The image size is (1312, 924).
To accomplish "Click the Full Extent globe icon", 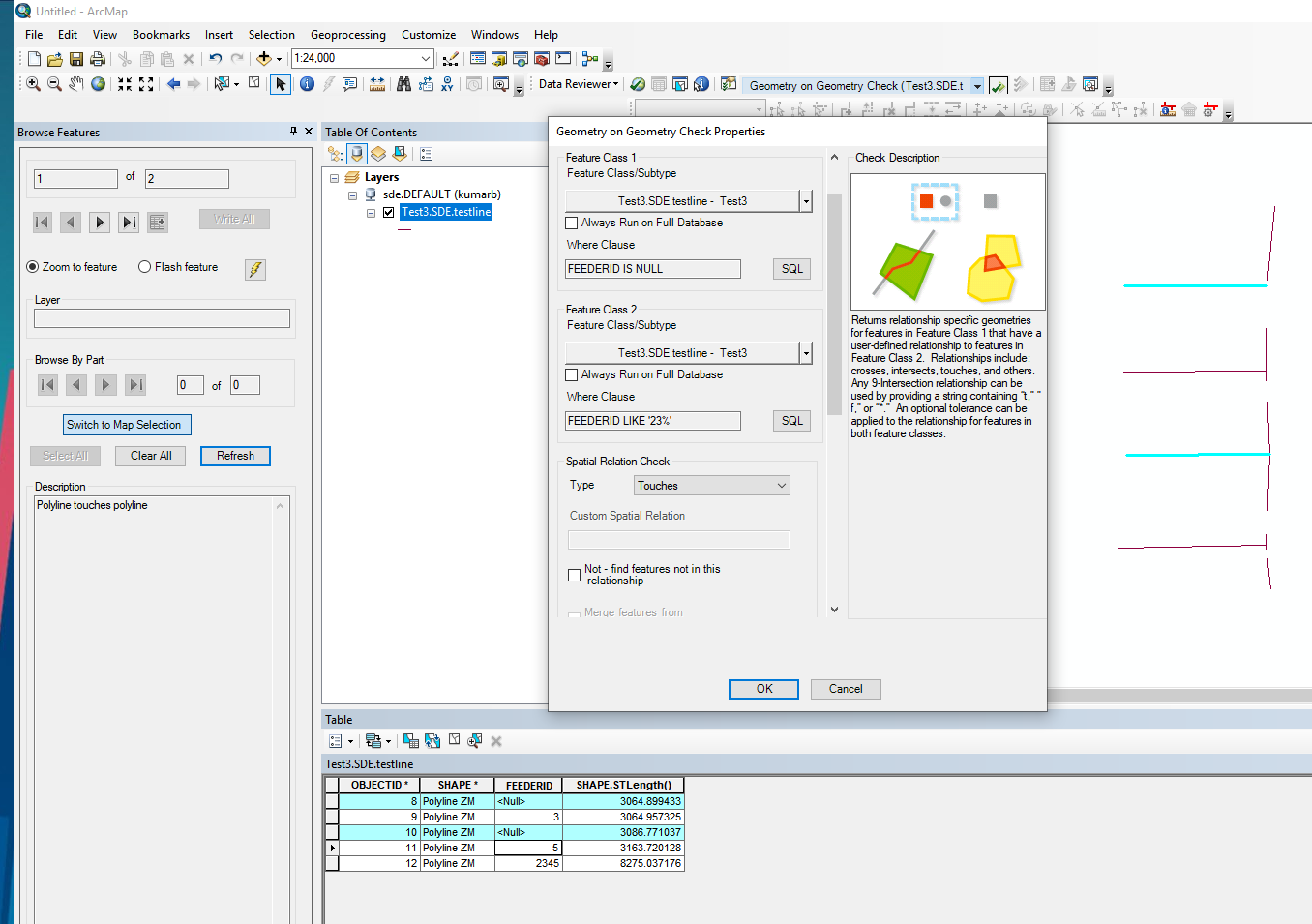I will coord(98,84).
